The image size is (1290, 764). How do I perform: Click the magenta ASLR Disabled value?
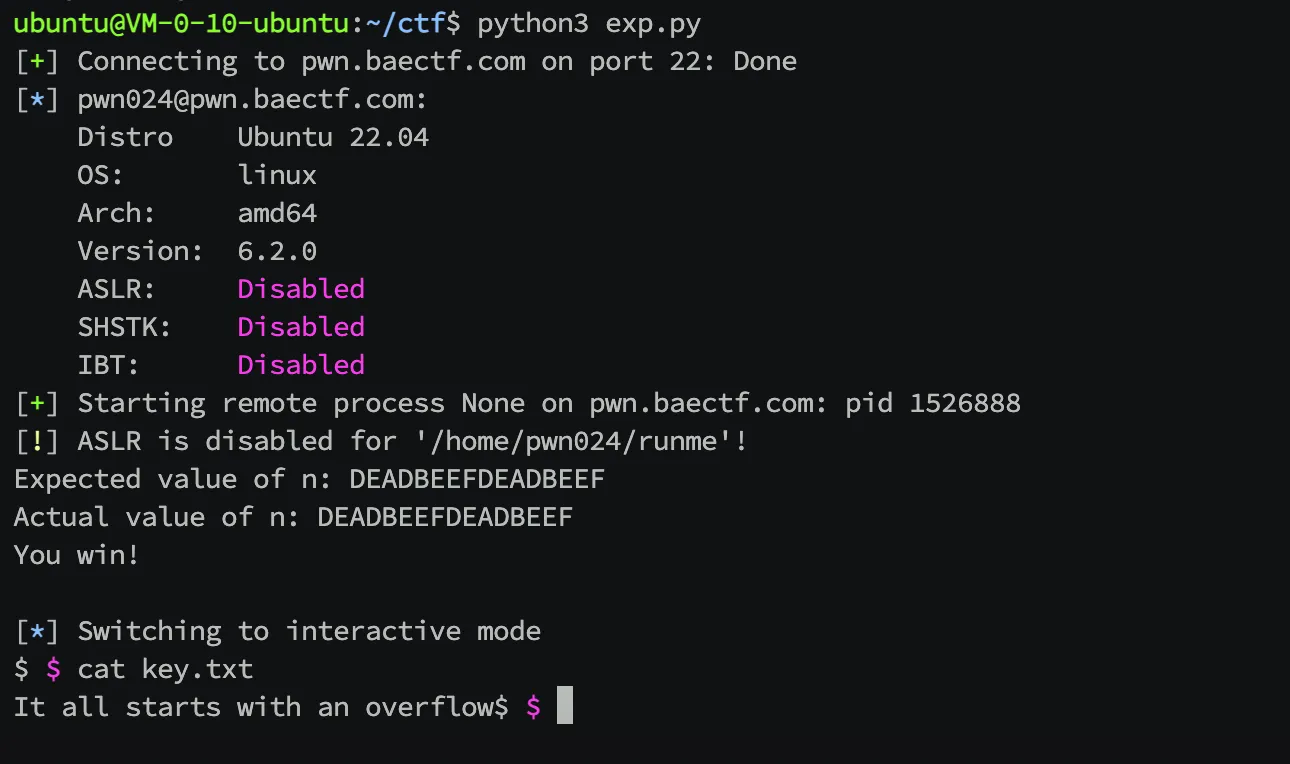pyautogui.click(x=301, y=289)
